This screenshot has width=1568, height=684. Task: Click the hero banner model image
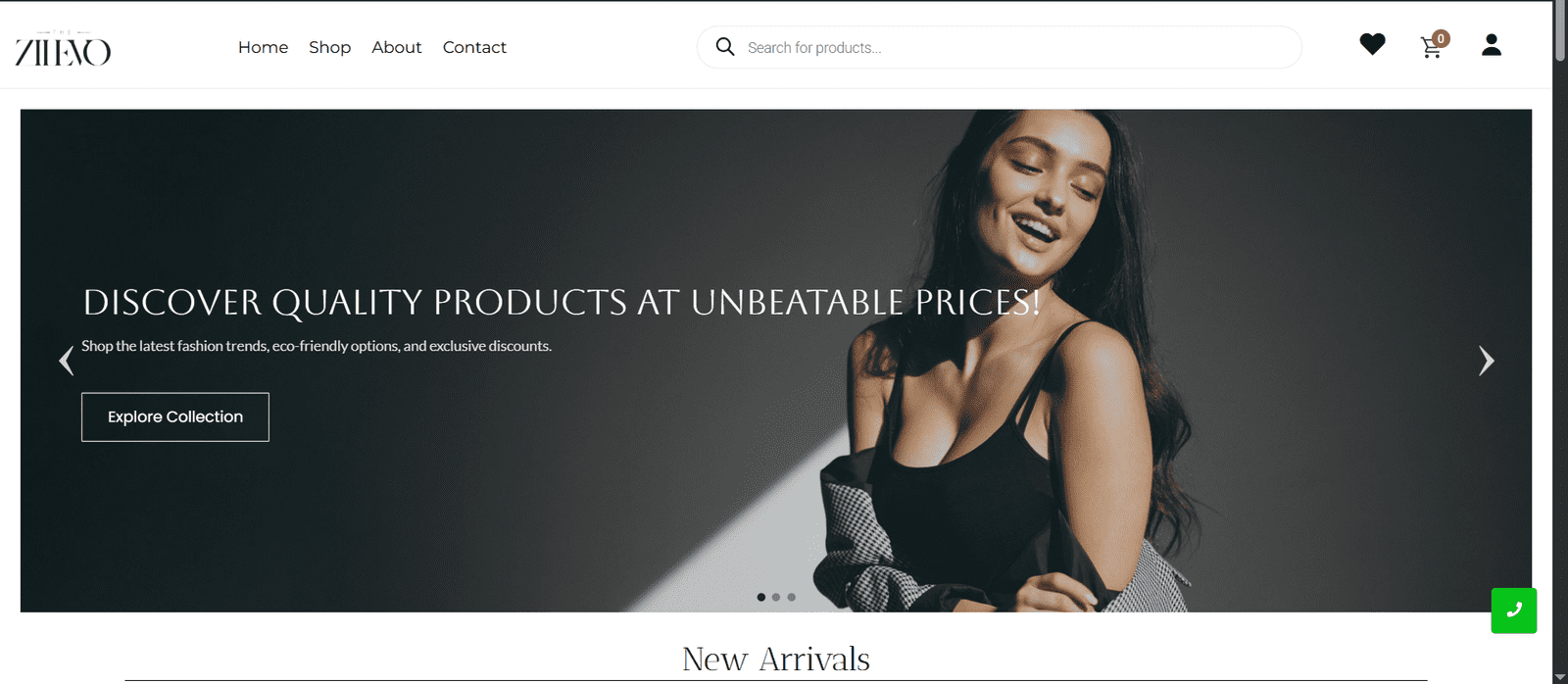[x=1039, y=361]
